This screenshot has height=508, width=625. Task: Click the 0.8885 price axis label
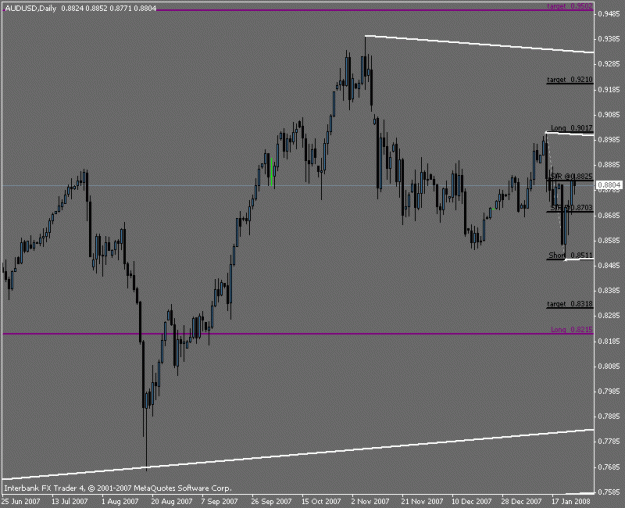(609, 165)
